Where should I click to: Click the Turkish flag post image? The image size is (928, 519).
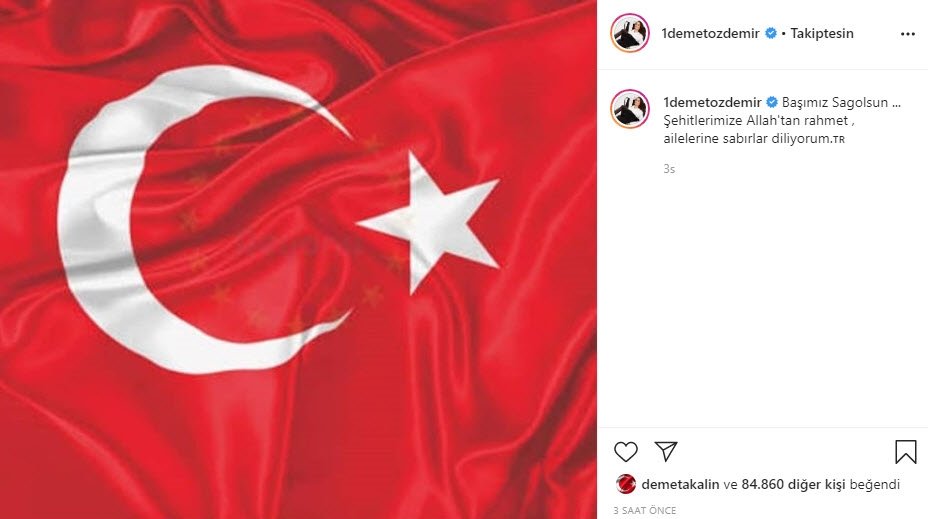[x=298, y=259]
